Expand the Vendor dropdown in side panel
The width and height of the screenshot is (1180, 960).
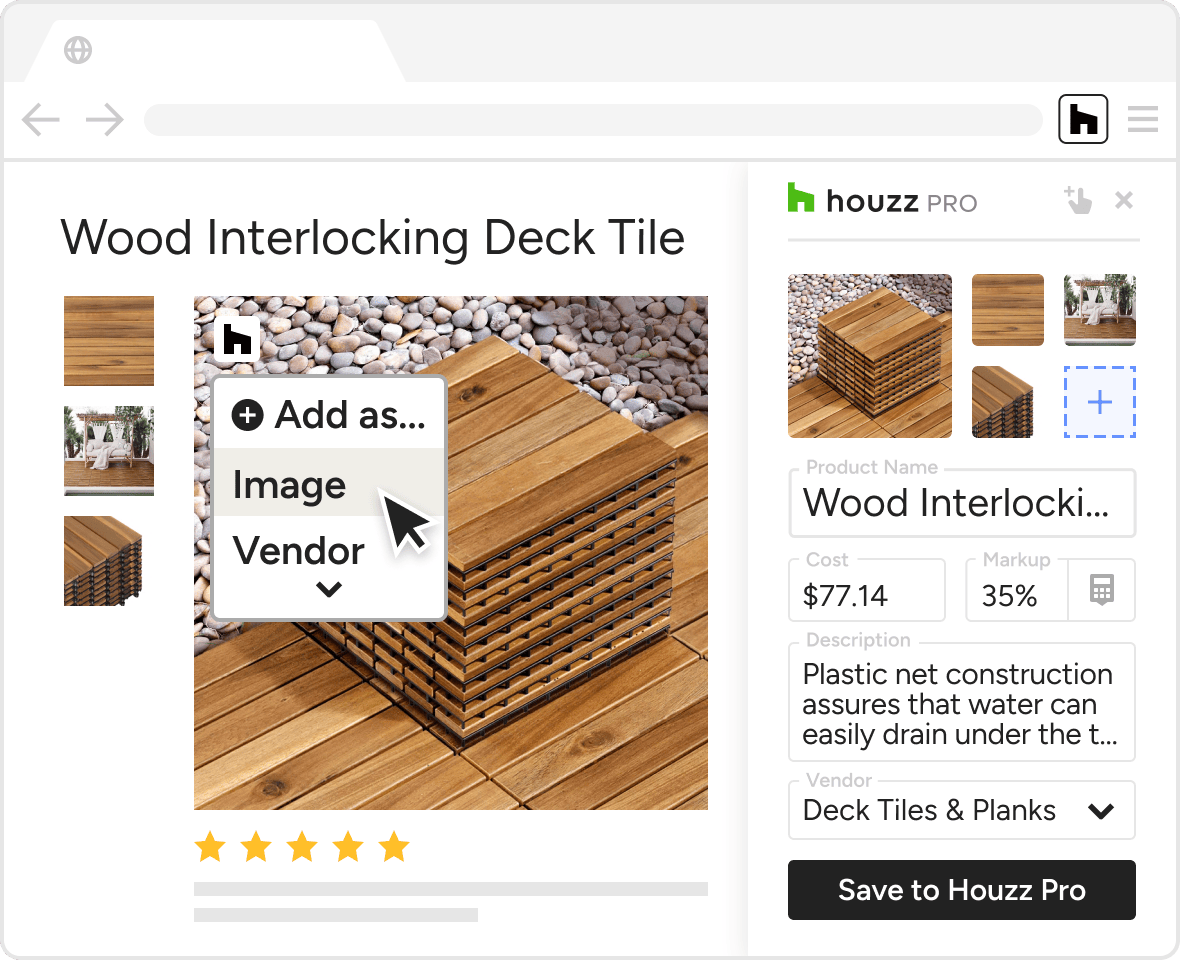[x=1101, y=811]
